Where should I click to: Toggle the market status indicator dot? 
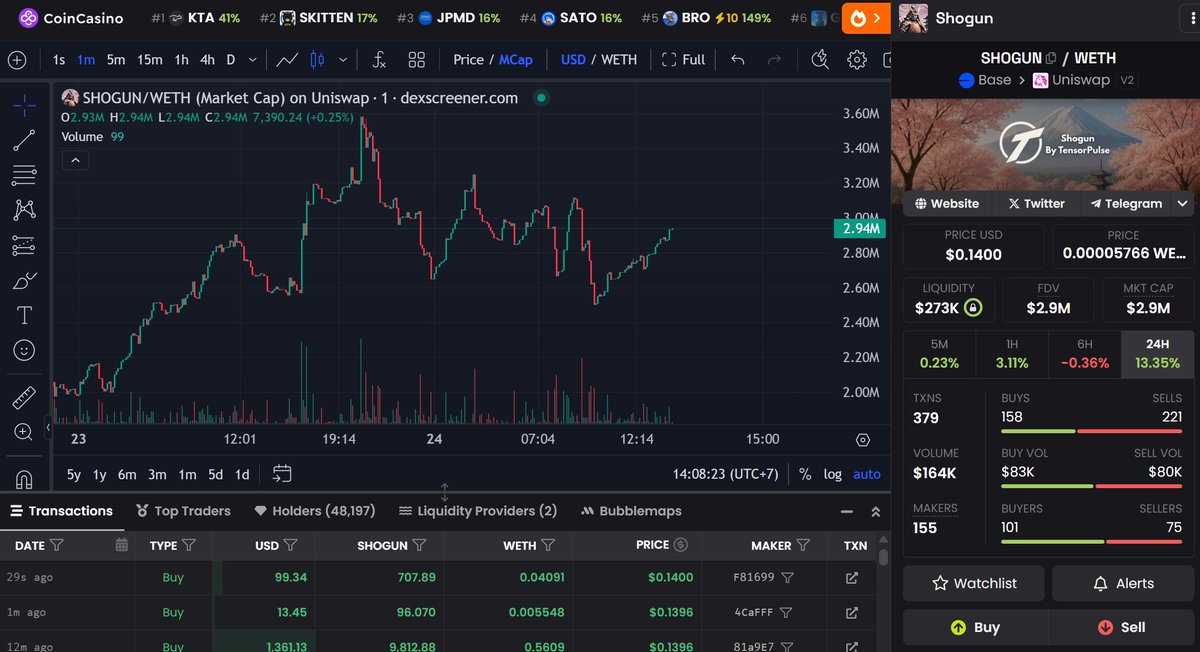click(541, 98)
